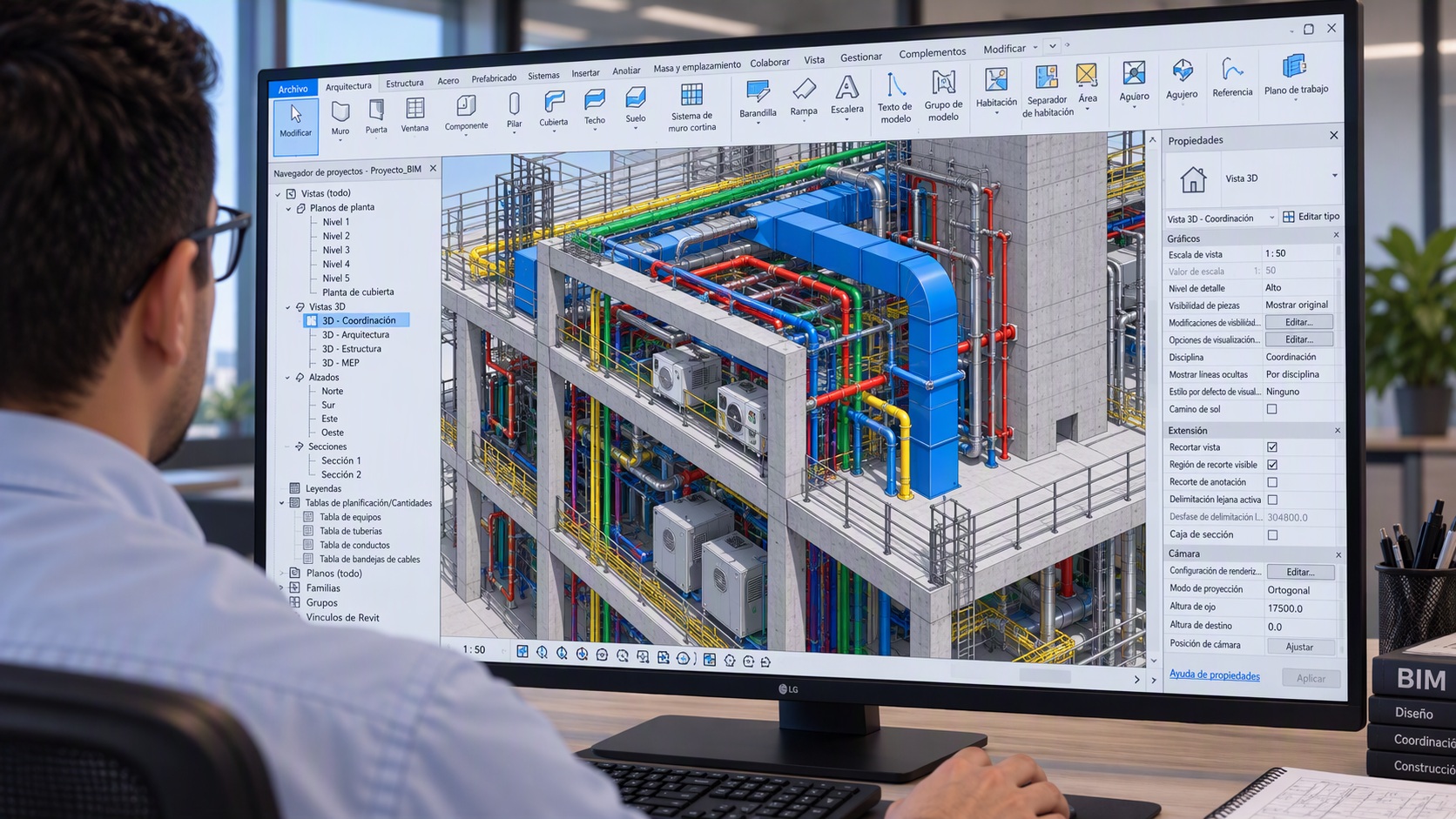Select the Ventana window tool
The height and width of the screenshot is (819, 1456).
coord(415,115)
